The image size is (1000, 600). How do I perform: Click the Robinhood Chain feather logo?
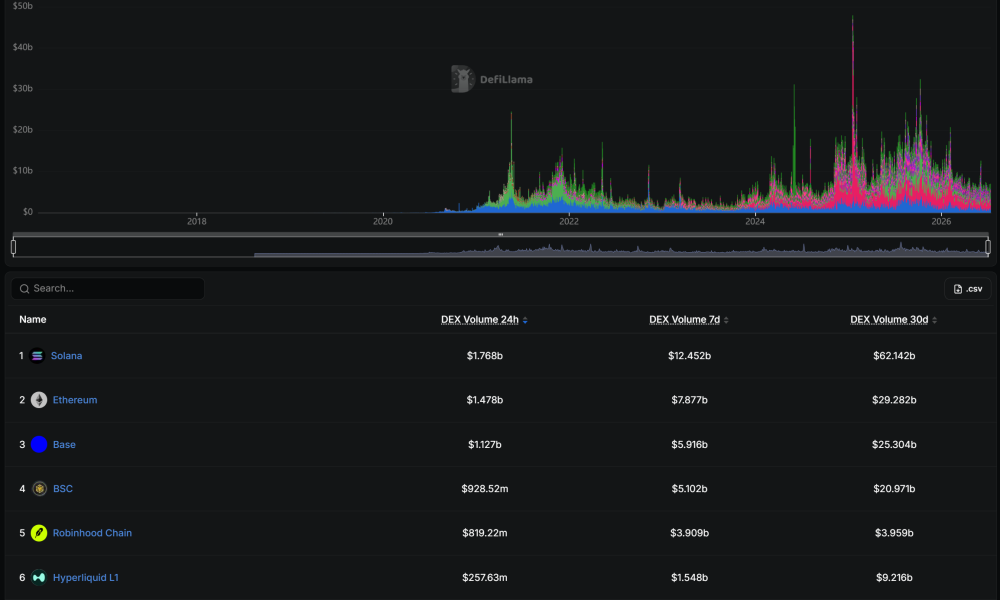[x=39, y=533]
